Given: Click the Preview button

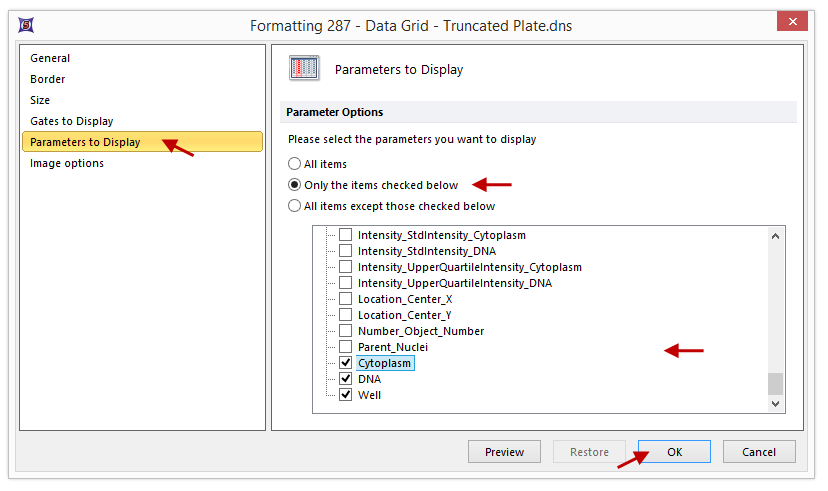Looking at the screenshot, I should [504, 452].
